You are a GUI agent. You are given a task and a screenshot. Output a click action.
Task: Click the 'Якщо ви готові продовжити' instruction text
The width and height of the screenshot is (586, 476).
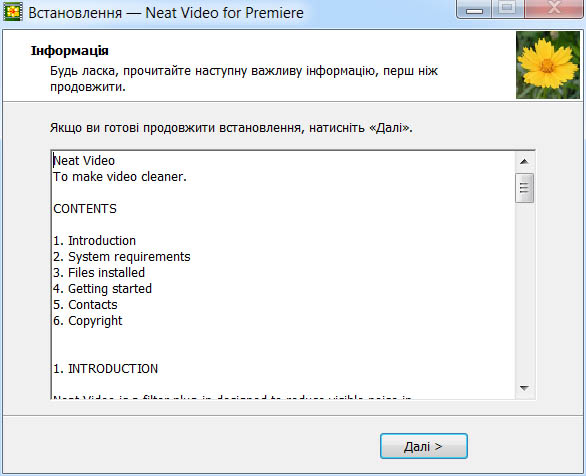[x=231, y=128]
